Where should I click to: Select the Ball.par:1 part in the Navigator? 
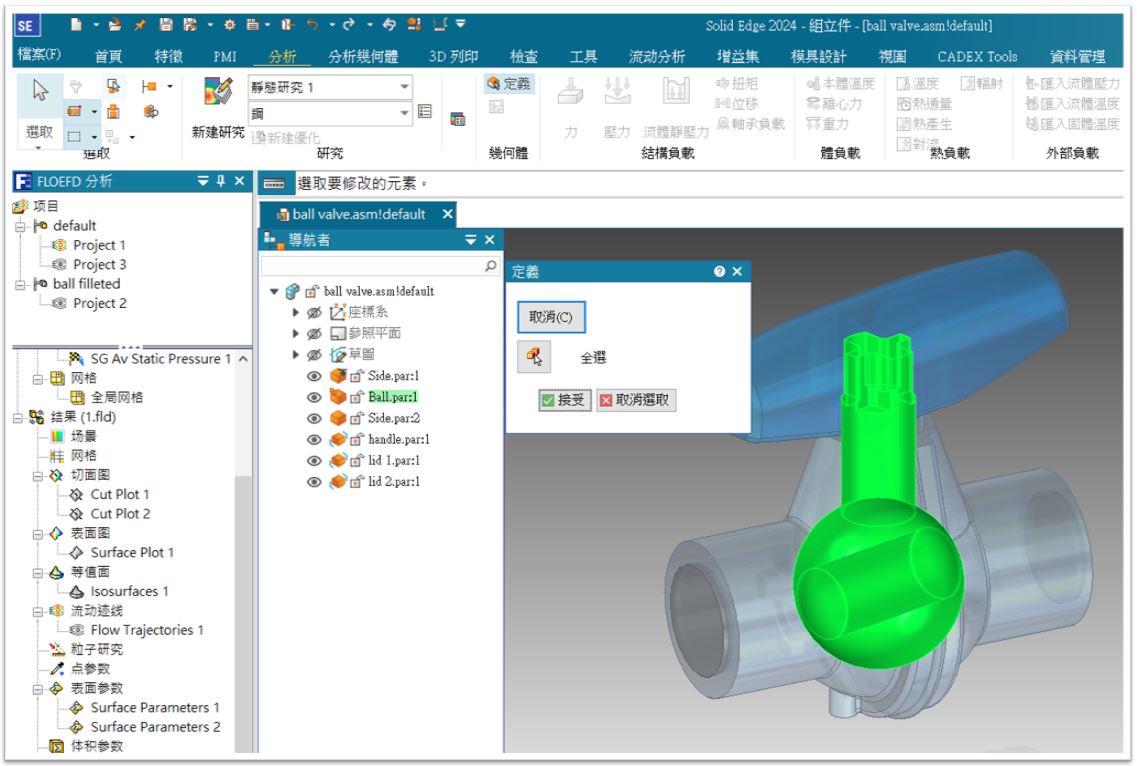tap(392, 397)
